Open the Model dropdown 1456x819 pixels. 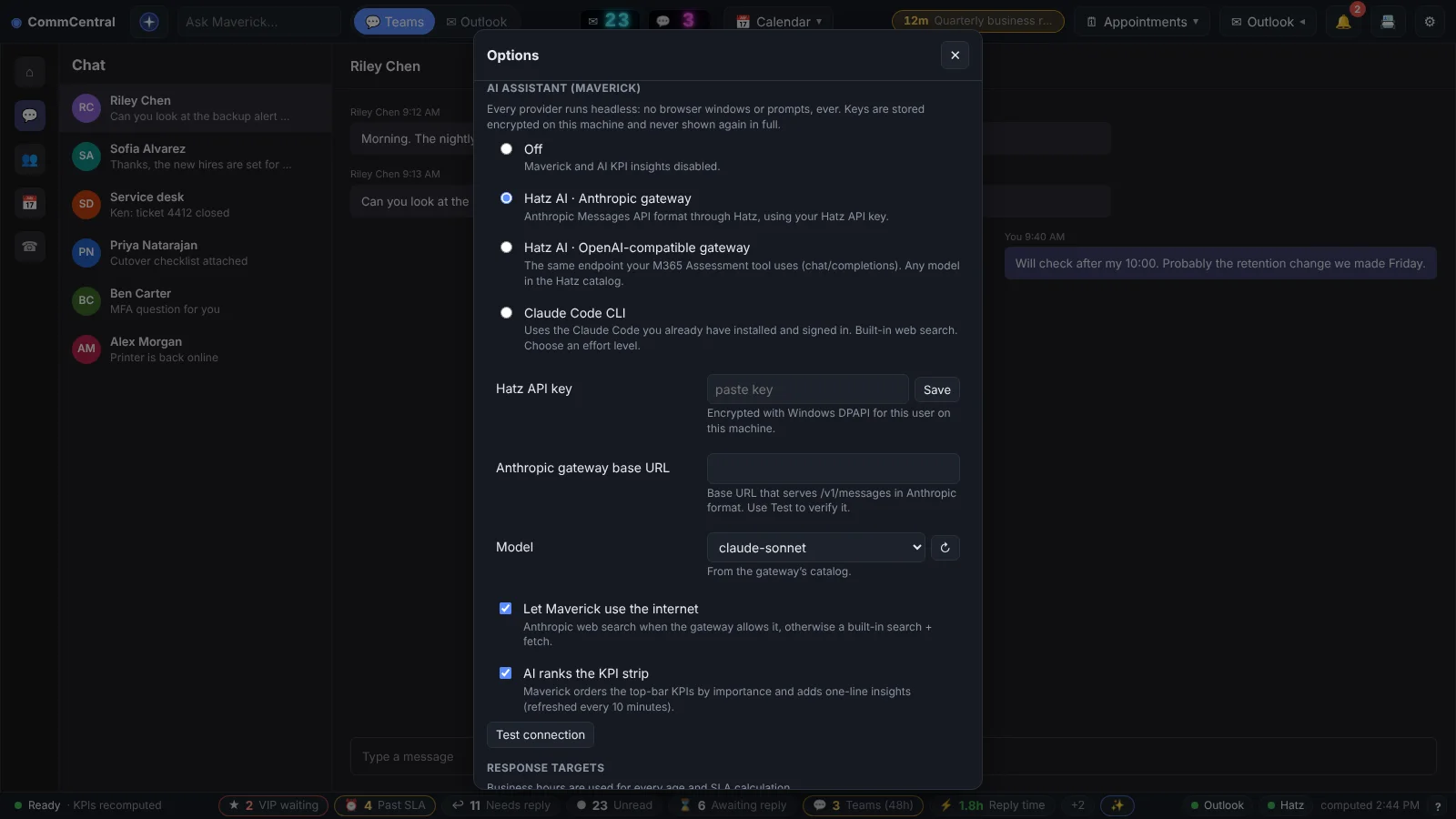pos(815,548)
